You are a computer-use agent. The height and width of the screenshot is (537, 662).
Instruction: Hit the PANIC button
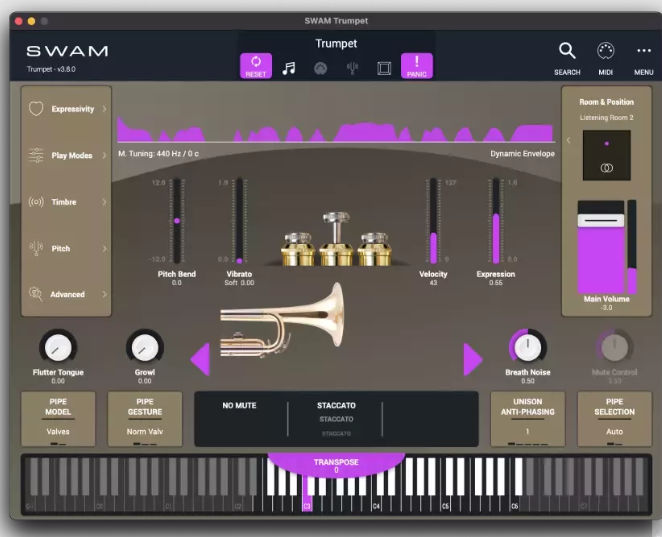tap(417, 66)
